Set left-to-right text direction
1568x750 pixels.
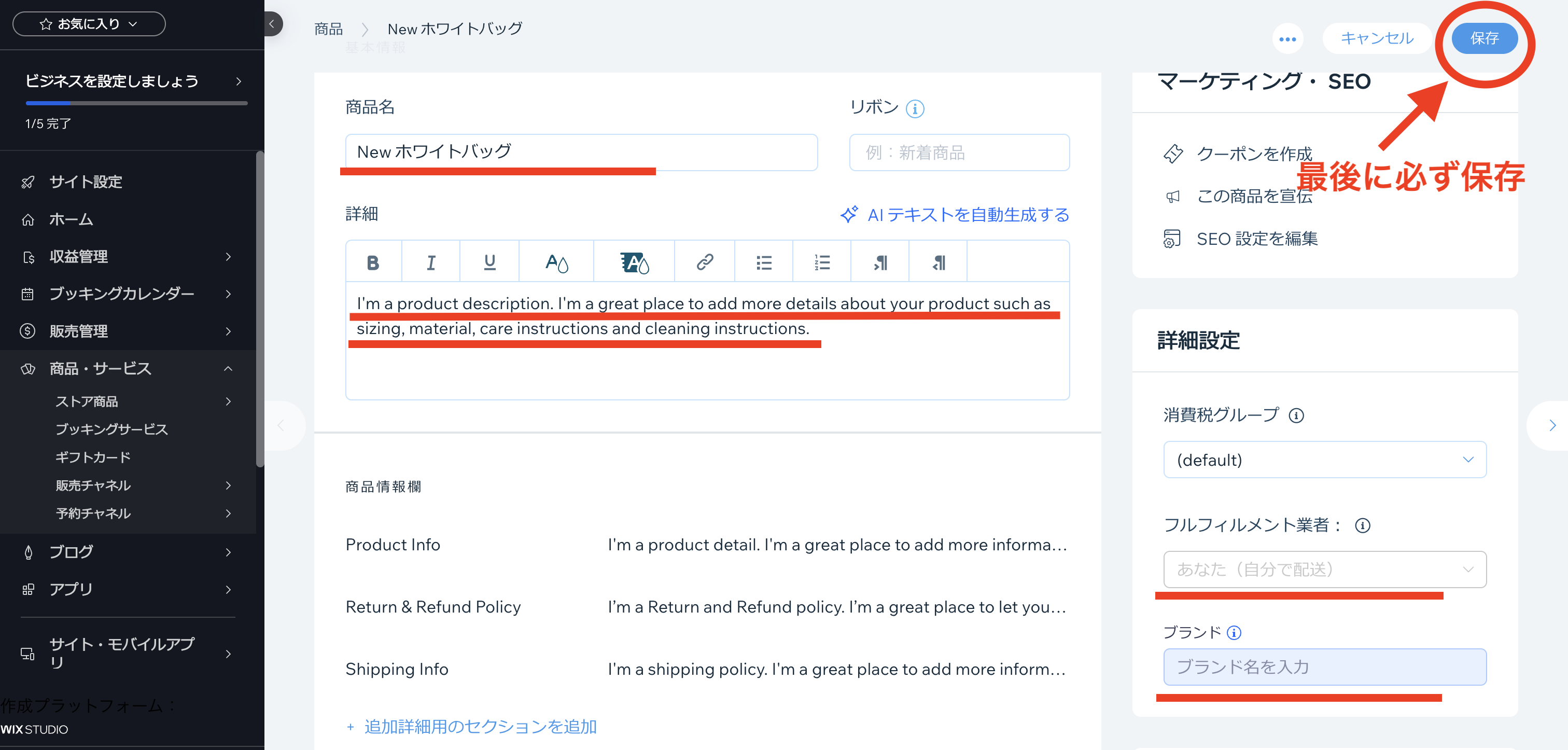coord(880,262)
